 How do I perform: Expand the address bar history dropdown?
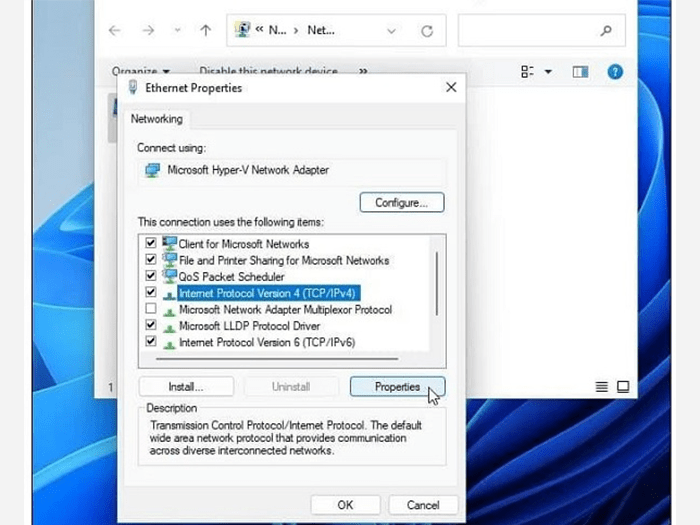tap(392, 31)
